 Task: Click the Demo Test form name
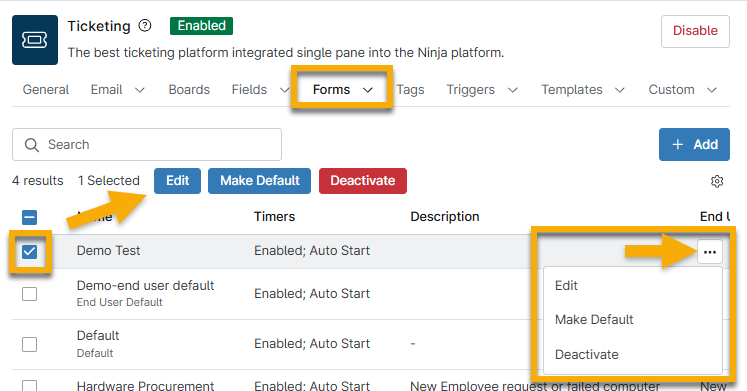(x=109, y=251)
